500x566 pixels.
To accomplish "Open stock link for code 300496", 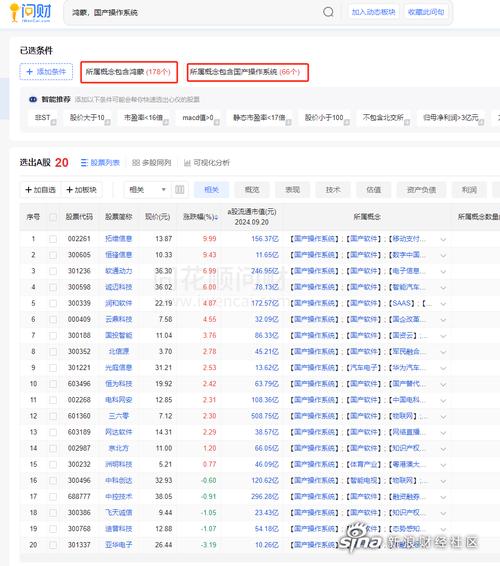I will 118,480.
